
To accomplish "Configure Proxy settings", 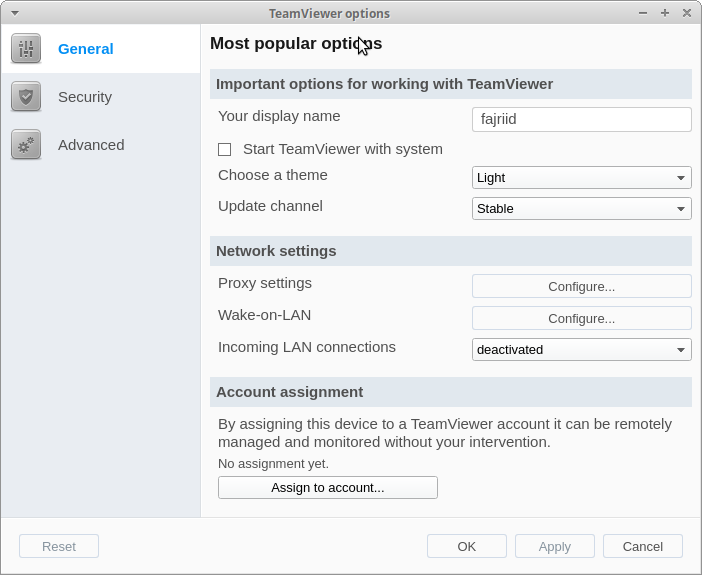I will click(x=582, y=286).
